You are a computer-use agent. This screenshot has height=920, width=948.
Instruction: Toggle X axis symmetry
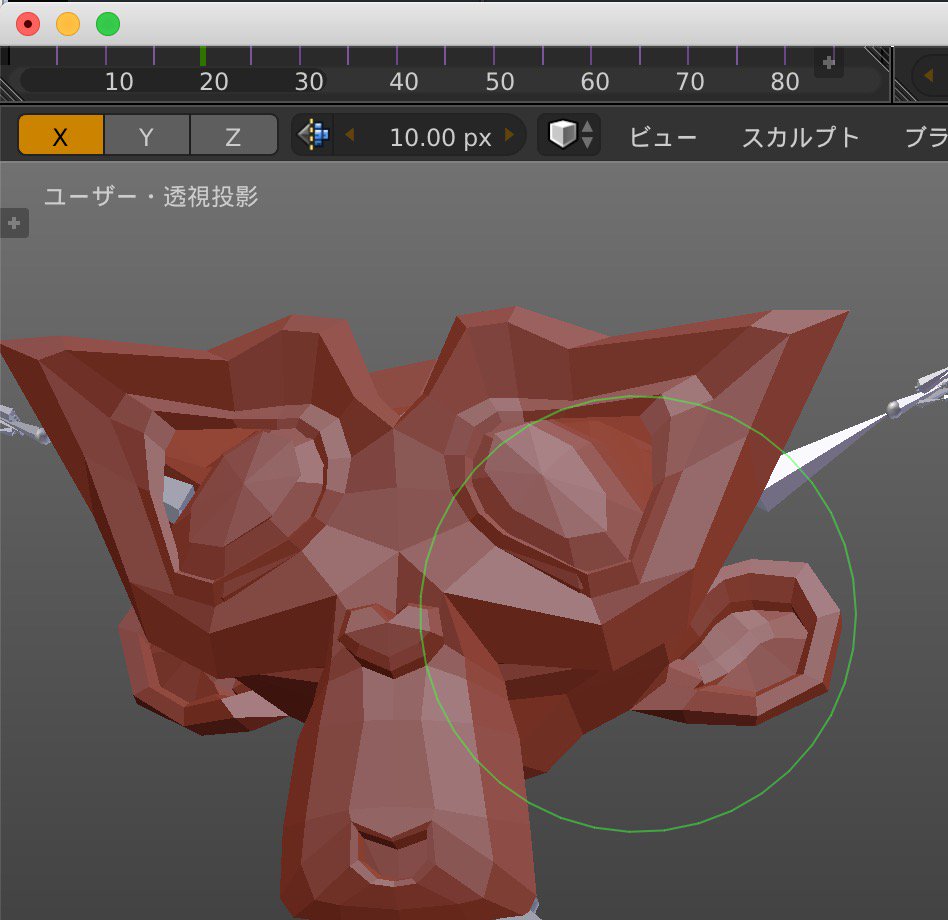[60, 135]
